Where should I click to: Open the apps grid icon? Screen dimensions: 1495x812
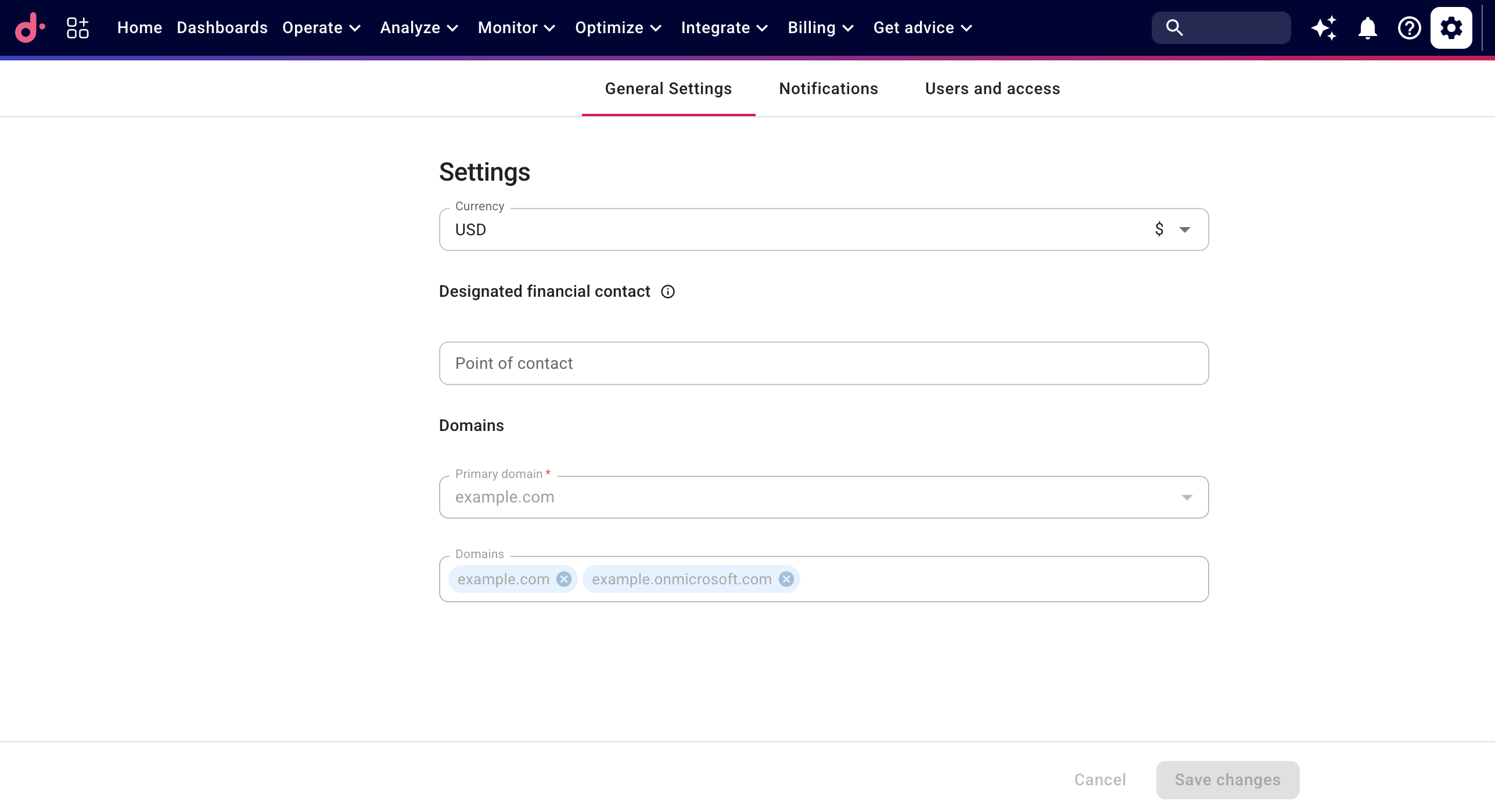77,27
